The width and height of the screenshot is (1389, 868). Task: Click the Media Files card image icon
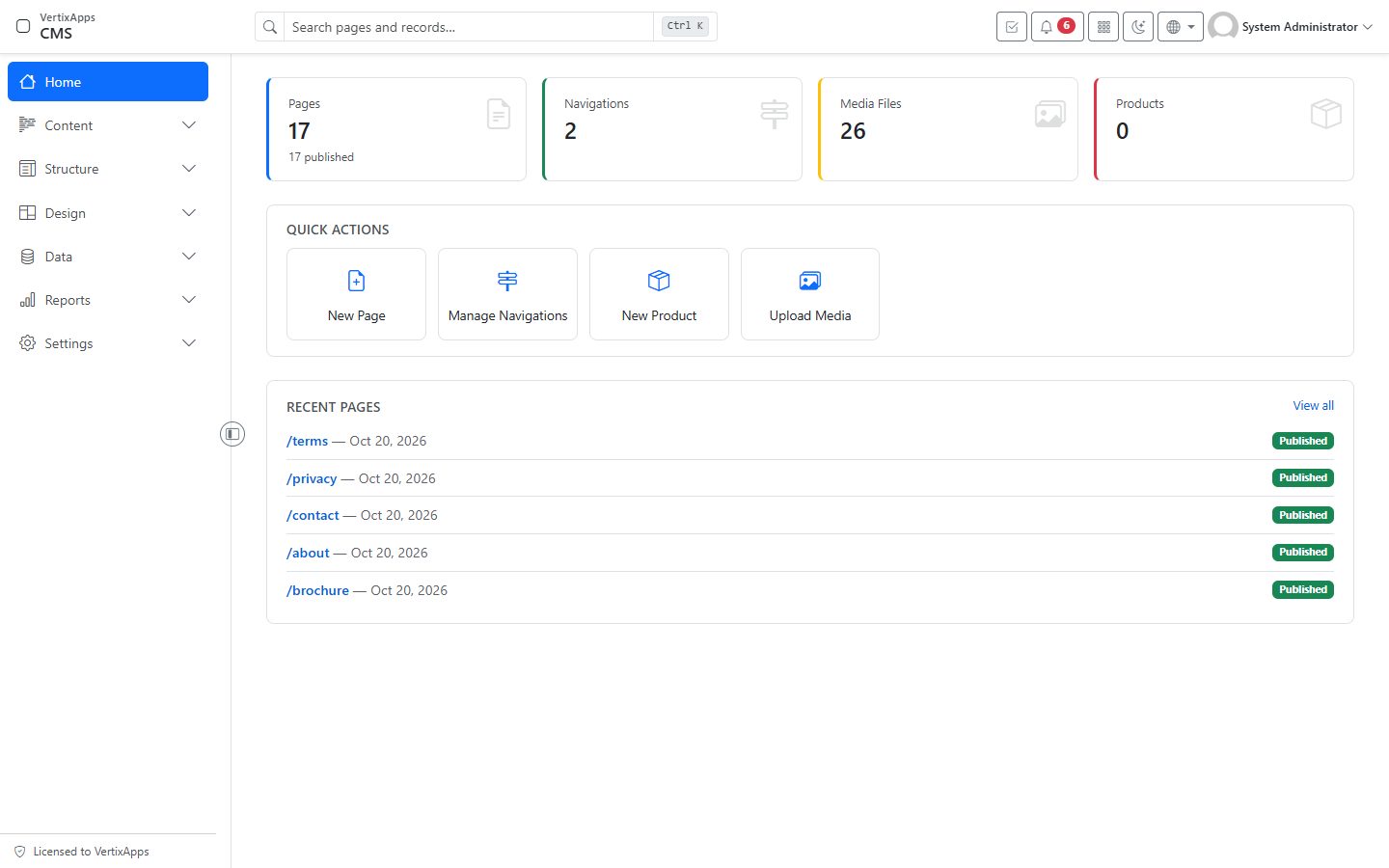point(1049,114)
